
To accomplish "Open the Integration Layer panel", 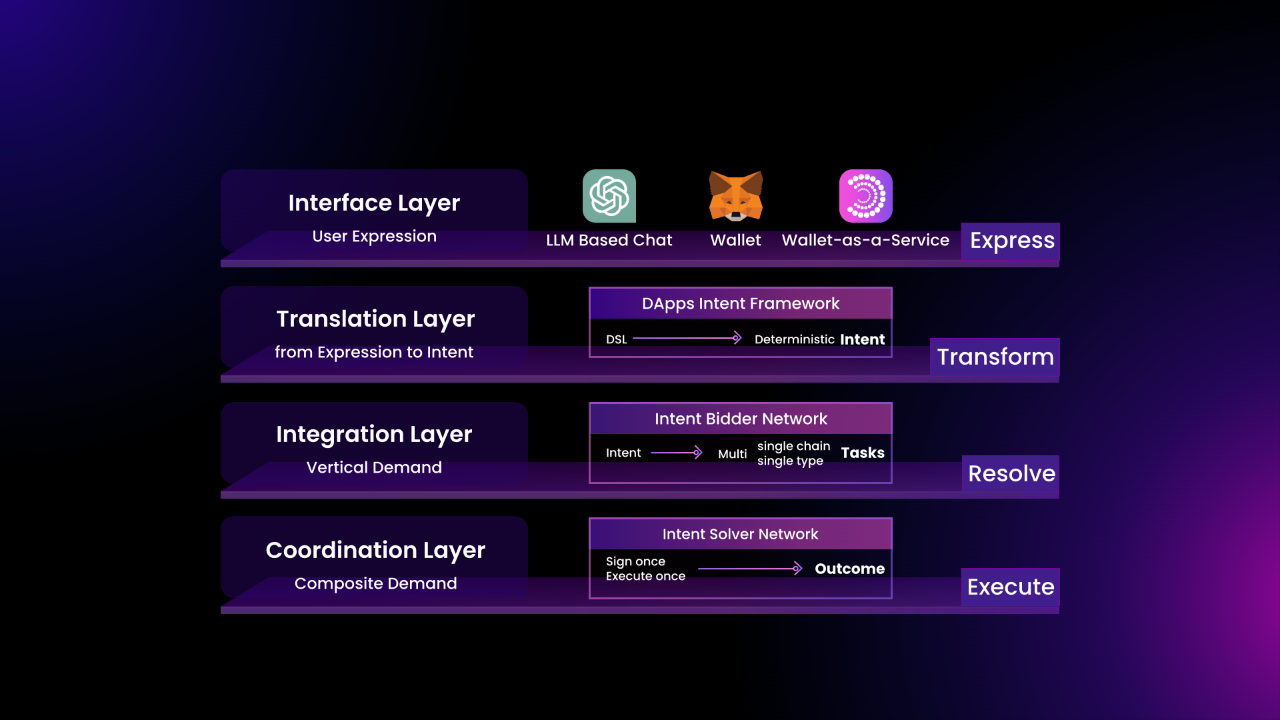I will [x=374, y=443].
